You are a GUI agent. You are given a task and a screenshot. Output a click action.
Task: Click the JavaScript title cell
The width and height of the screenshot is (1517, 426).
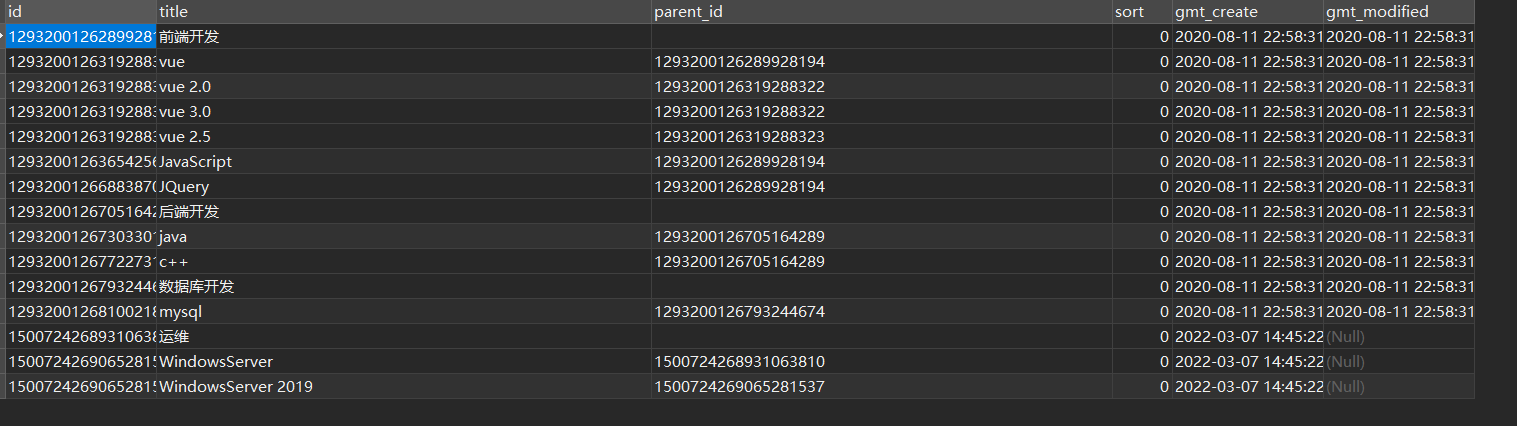click(404, 162)
